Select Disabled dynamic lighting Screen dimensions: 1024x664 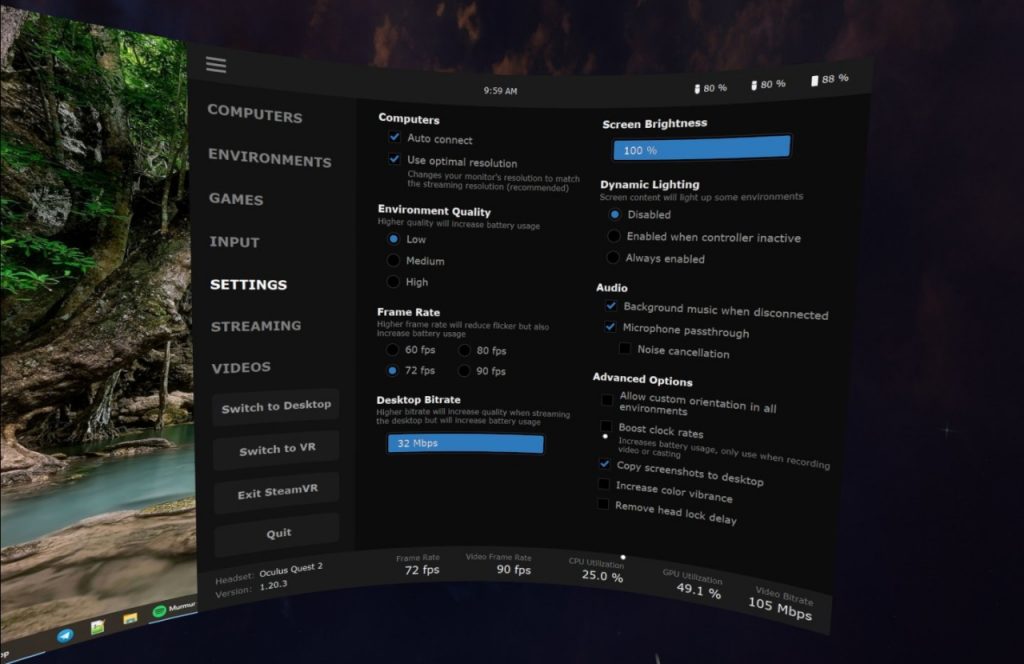tap(615, 214)
